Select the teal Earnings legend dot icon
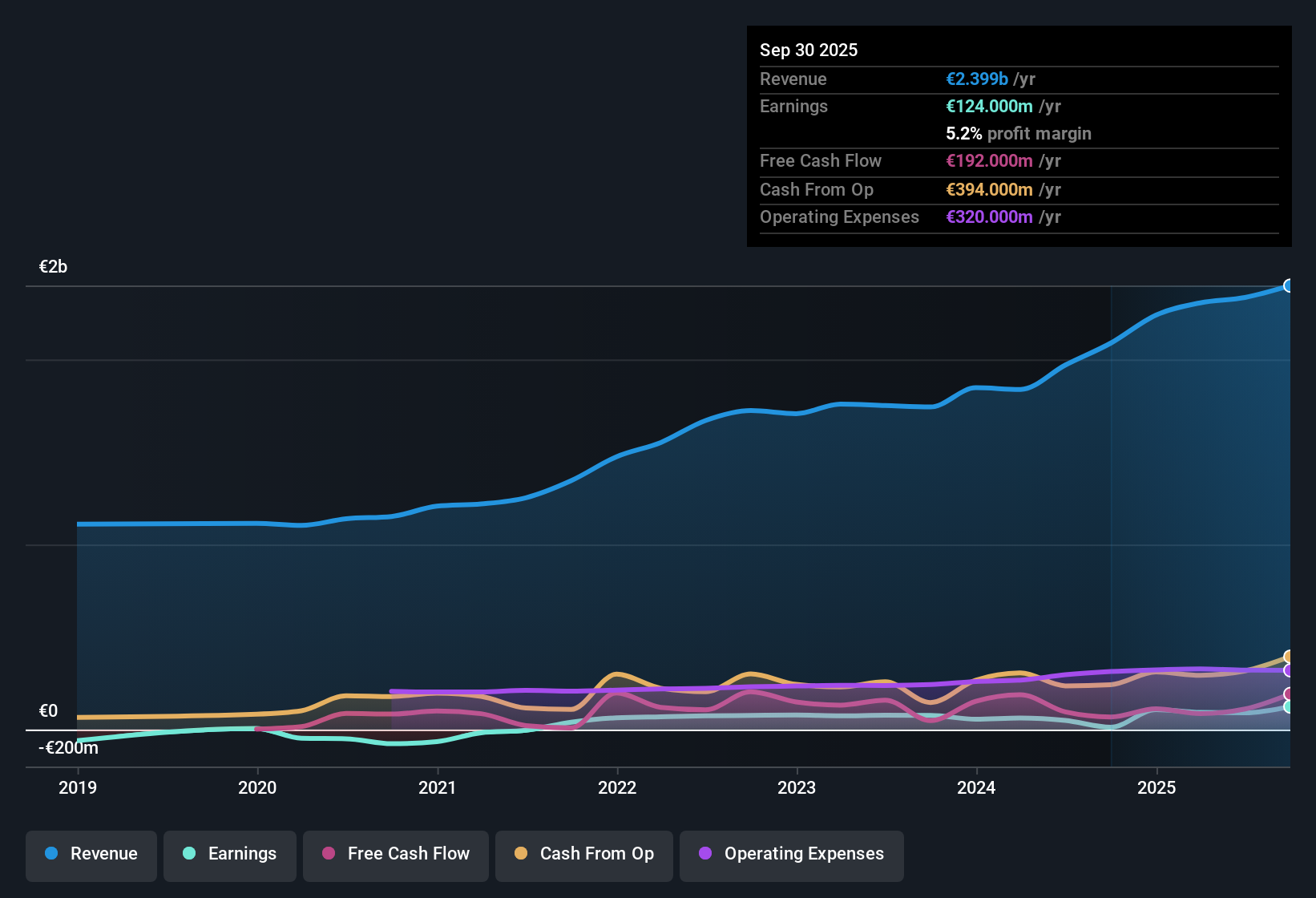This screenshot has height=898, width=1316. [x=189, y=854]
